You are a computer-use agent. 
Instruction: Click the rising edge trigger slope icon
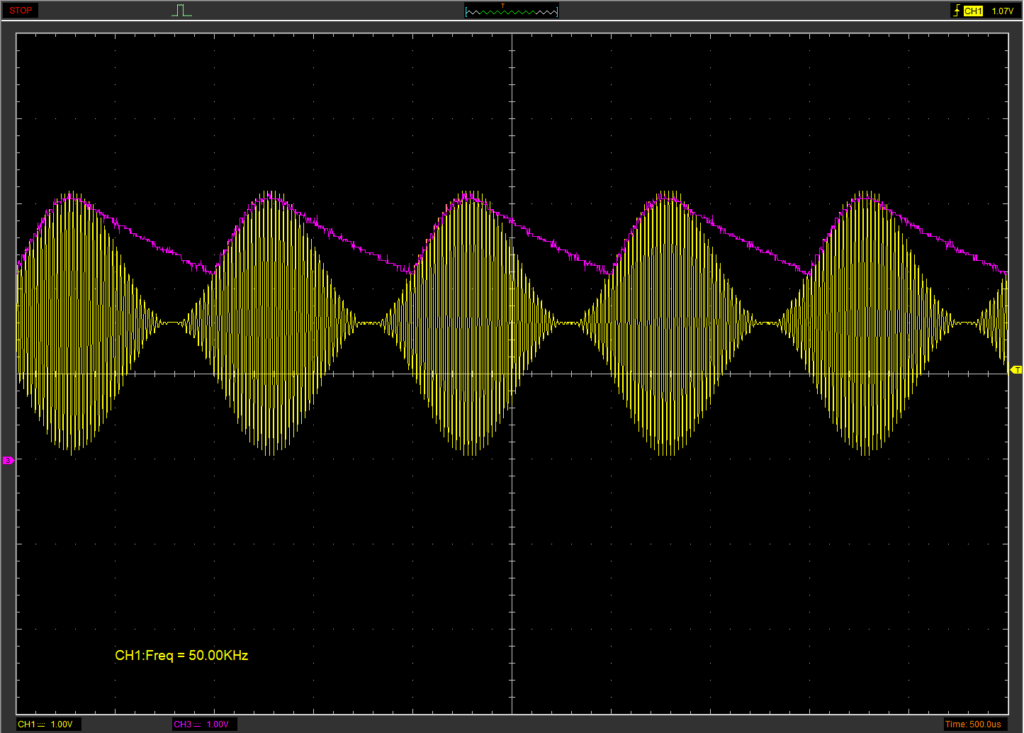coord(958,11)
